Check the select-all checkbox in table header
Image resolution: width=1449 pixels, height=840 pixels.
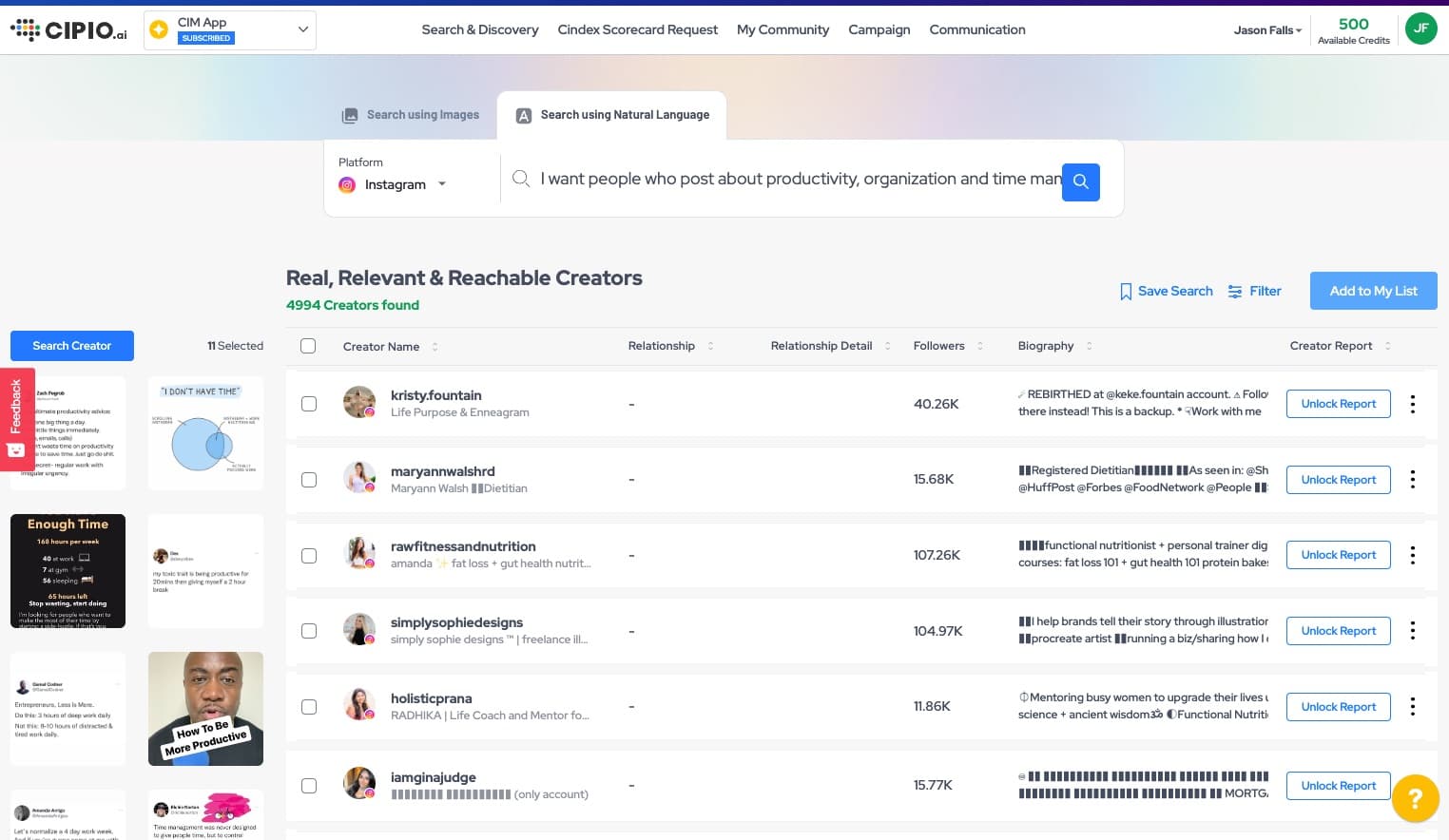click(308, 346)
